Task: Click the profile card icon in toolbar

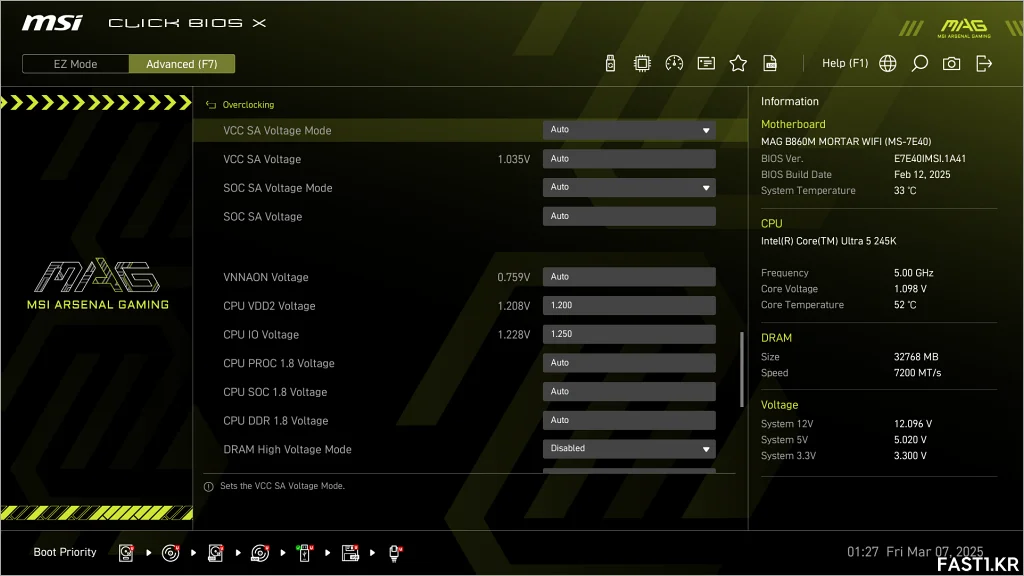Action: [x=706, y=63]
